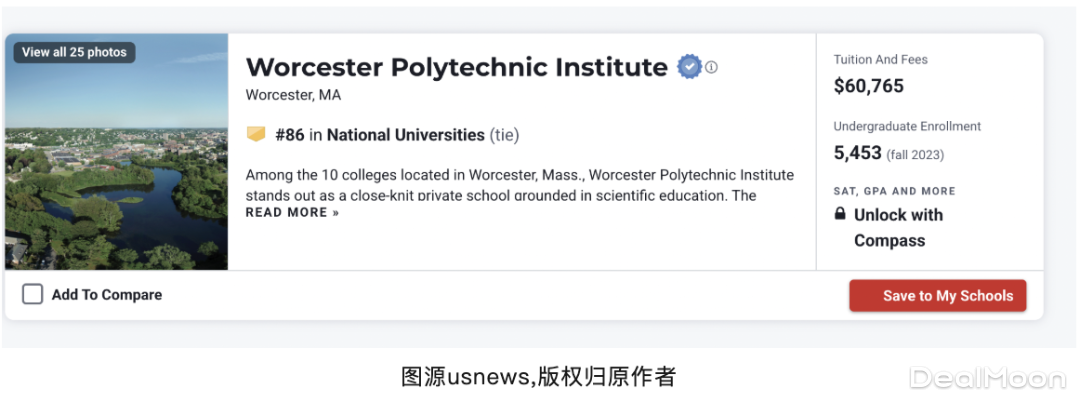Check the Add To Compare checkbox

[x=33, y=295]
